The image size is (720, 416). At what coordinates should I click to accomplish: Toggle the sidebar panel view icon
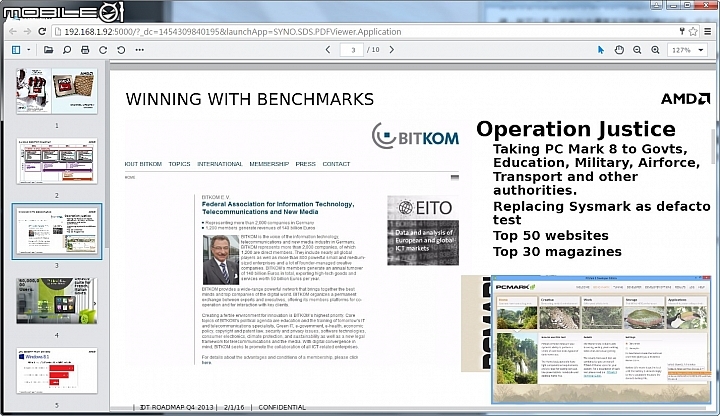(x=16, y=50)
